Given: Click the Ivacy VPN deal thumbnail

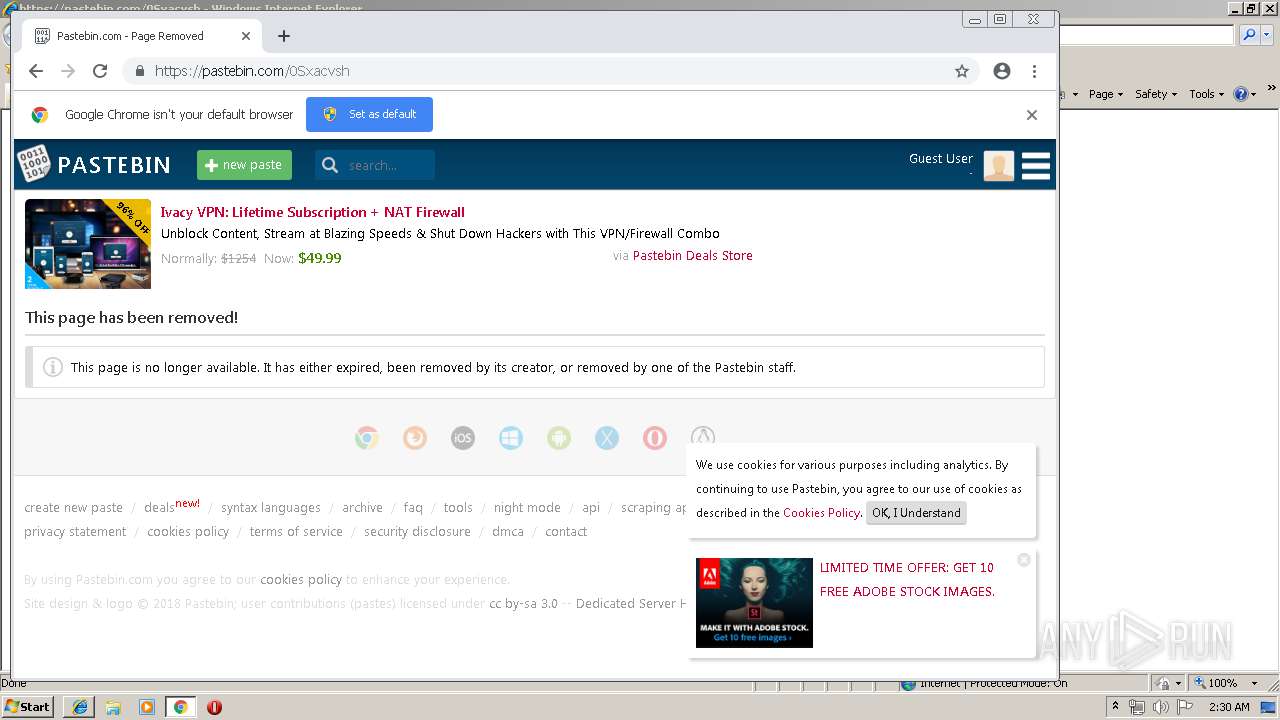Looking at the screenshot, I should [88, 244].
